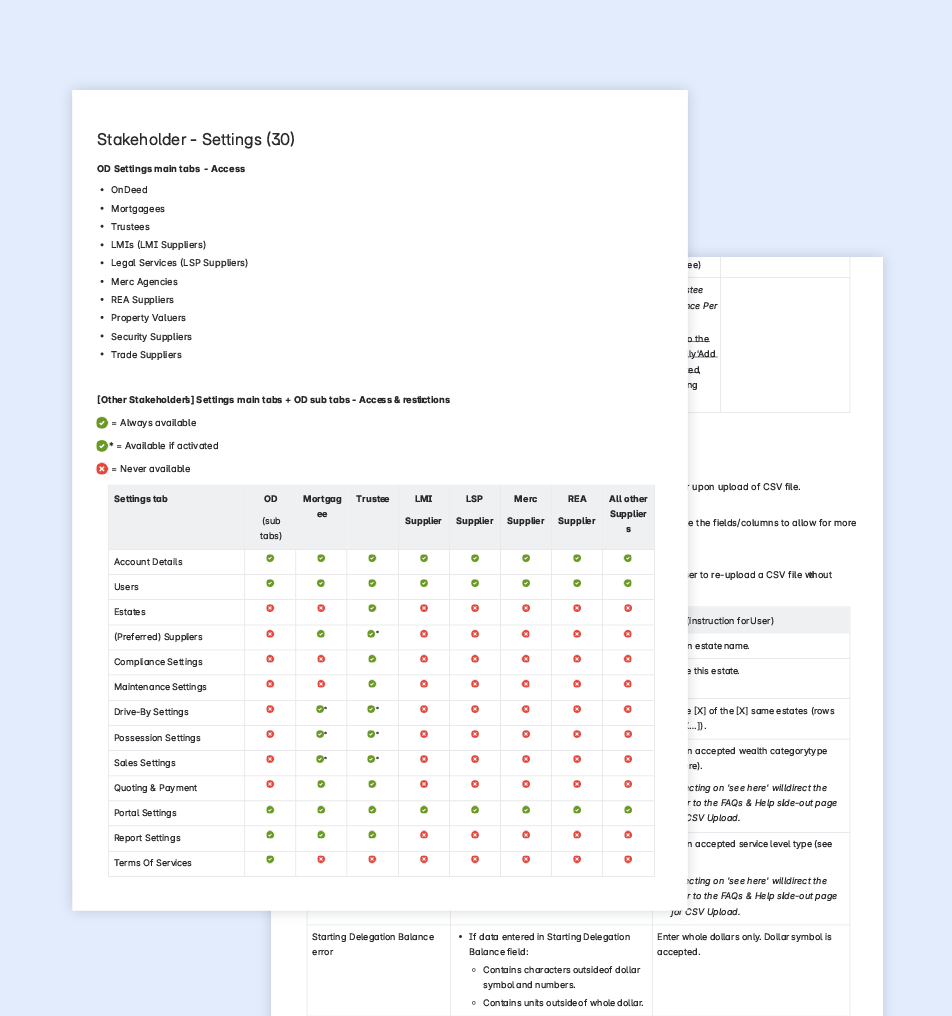
Task: Select the 'Merc Agencies' bullet item
Action: pyautogui.click(x=144, y=282)
